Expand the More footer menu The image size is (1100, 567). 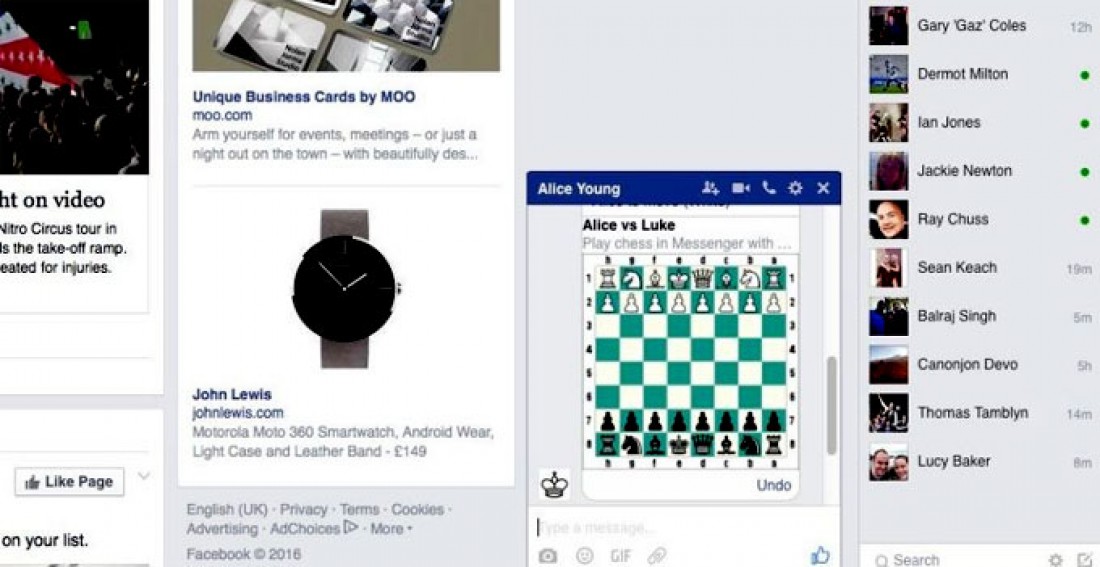(389, 528)
